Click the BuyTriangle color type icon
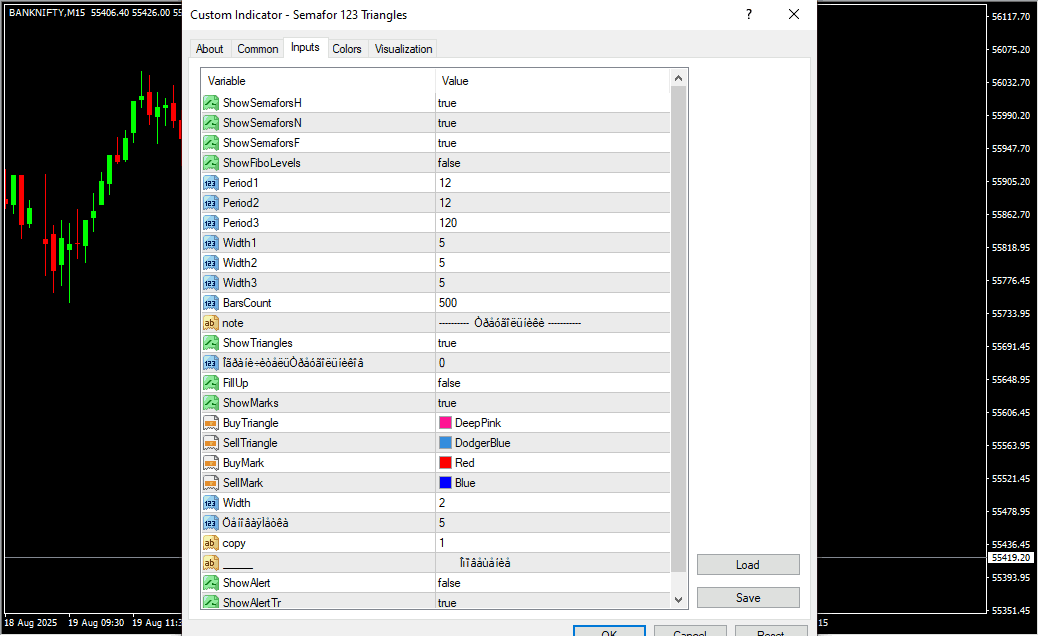Viewport: 1039px width, 636px height. point(211,423)
